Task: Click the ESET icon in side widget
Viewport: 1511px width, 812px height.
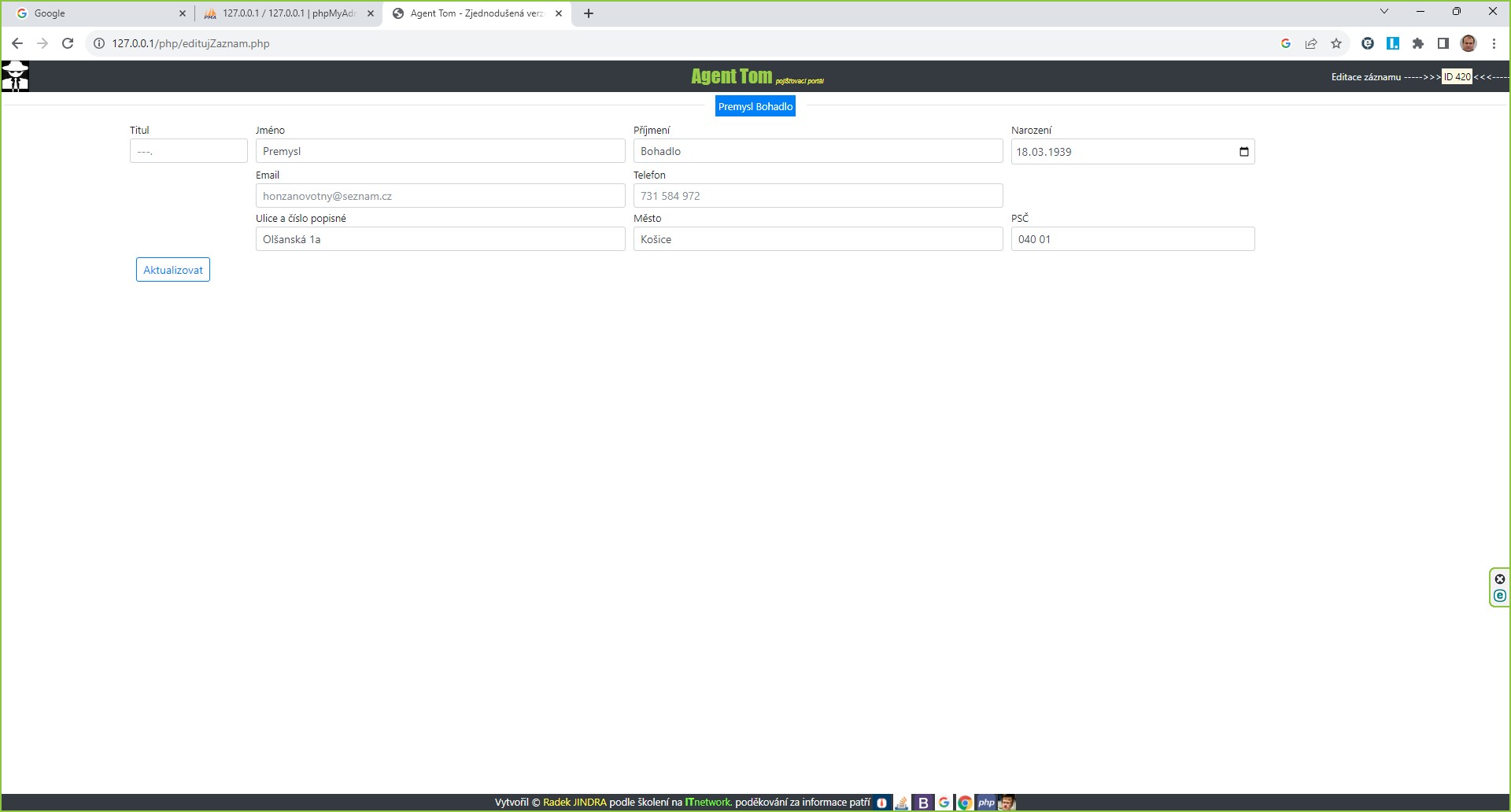Action: (1500, 596)
